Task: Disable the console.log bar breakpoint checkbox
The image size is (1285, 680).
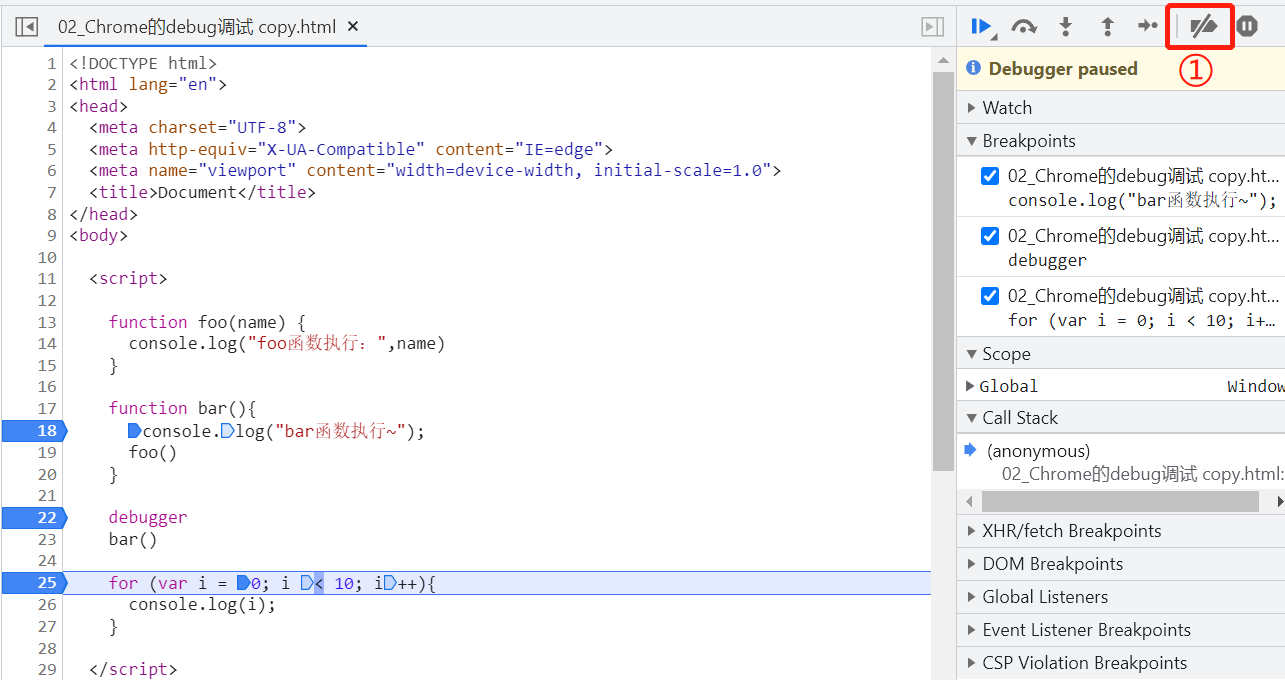Action: [x=989, y=175]
